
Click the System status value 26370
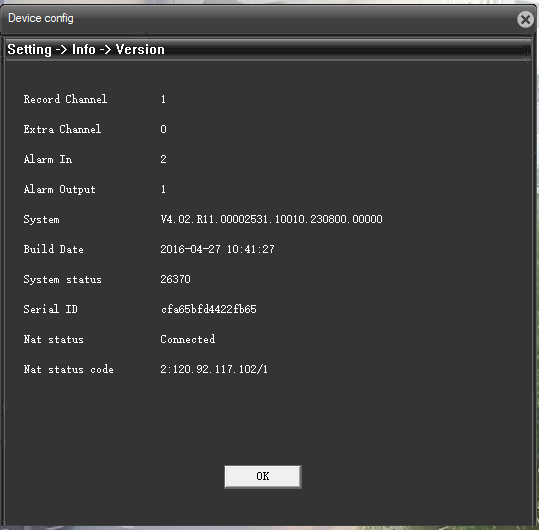coord(175,279)
